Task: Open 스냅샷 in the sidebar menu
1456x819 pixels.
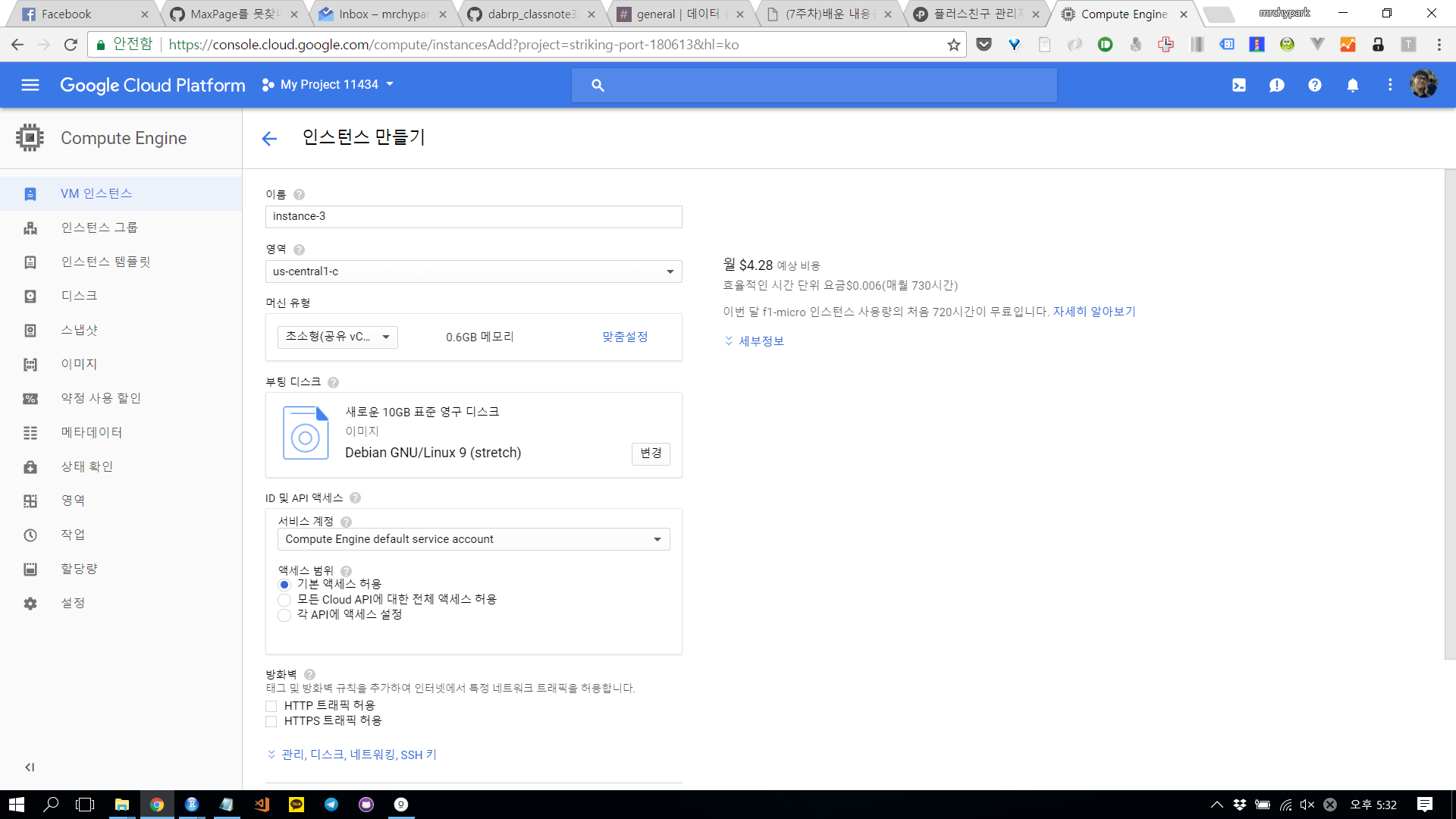Action: point(79,330)
